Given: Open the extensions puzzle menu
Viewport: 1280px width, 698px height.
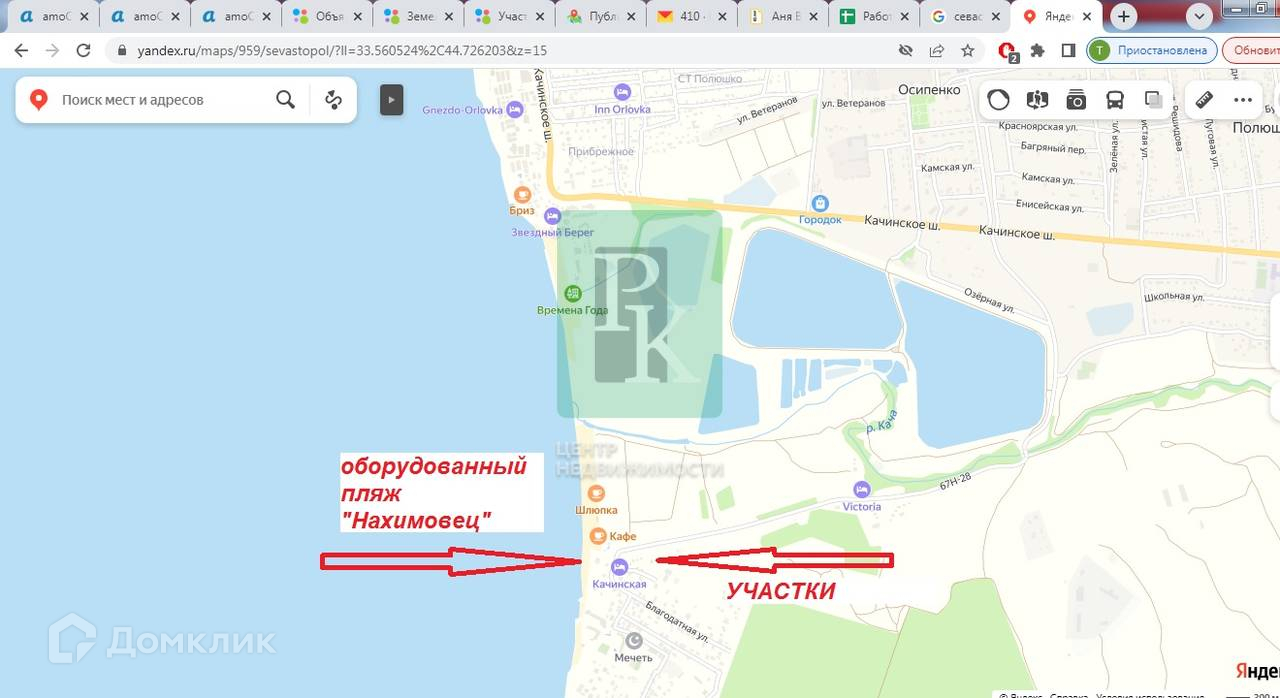Looking at the screenshot, I should click(1038, 50).
